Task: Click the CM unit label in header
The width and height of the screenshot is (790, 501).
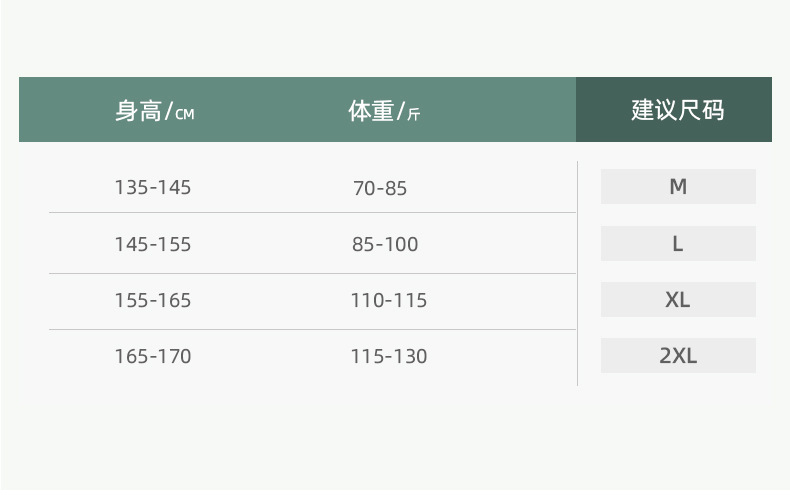Action: pos(185,114)
